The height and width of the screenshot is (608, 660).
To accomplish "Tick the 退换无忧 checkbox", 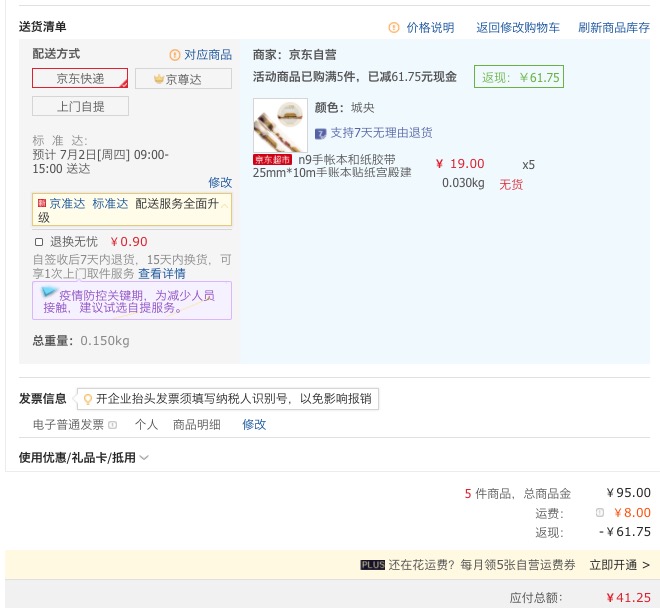I will [39, 242].
